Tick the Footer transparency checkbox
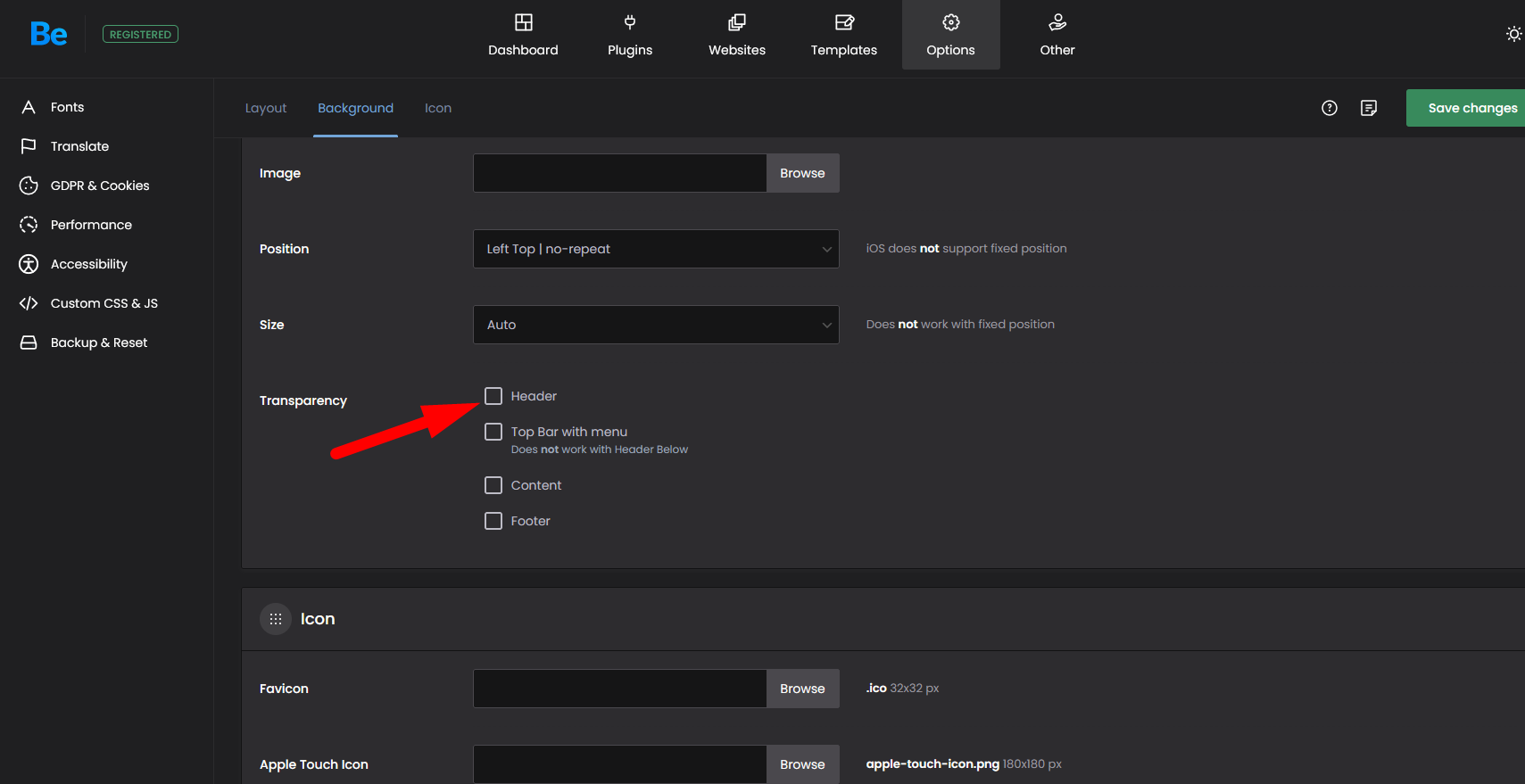The image size is (1525, 784). click(x=493, y=521)
